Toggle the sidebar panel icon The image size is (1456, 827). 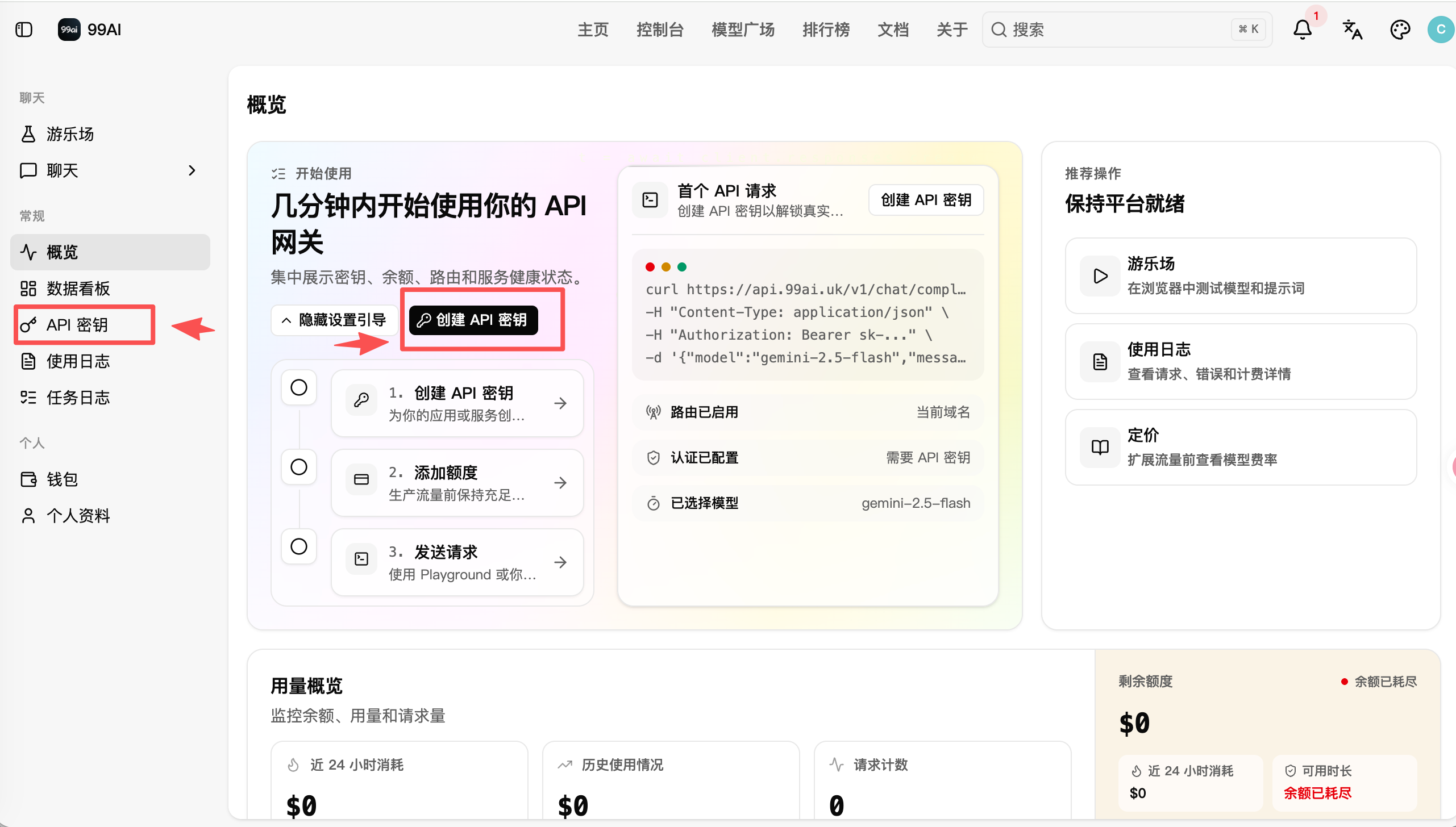(24, 30)
